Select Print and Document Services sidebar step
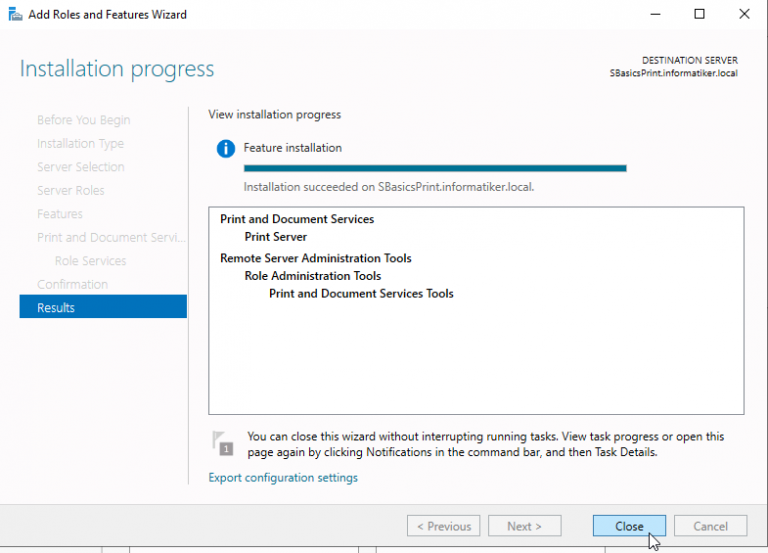This screenshot has height=553, width=768. (x=111, y=238)
